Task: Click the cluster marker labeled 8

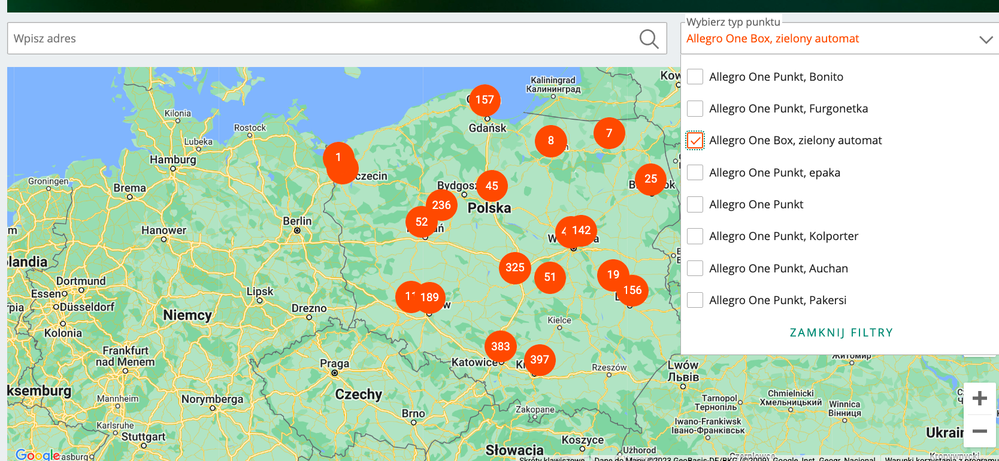Action: pyautogui.click(x=550, y=141)
